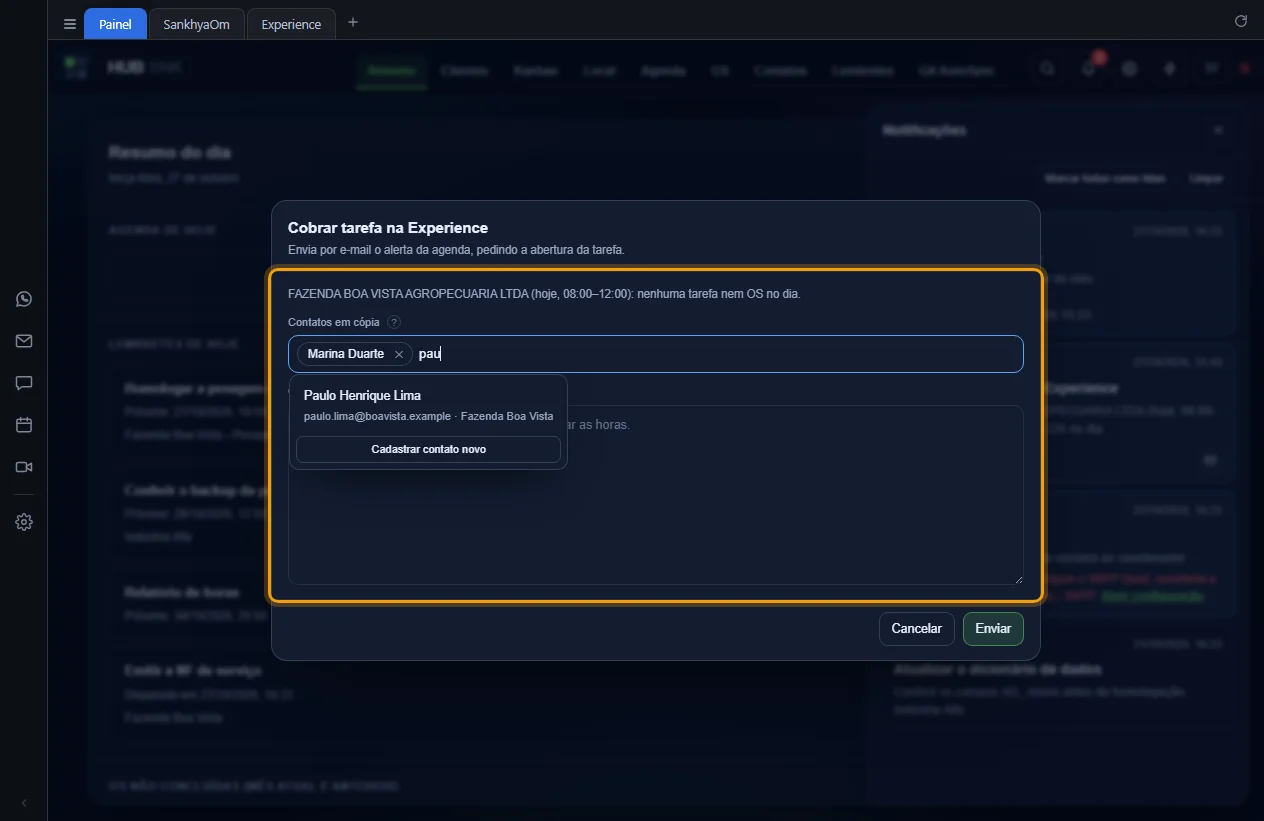The width and height of the screenshot is (1264, 821).
Task: Add a new tab with the plus button
Action: click(x=353, y=22)
